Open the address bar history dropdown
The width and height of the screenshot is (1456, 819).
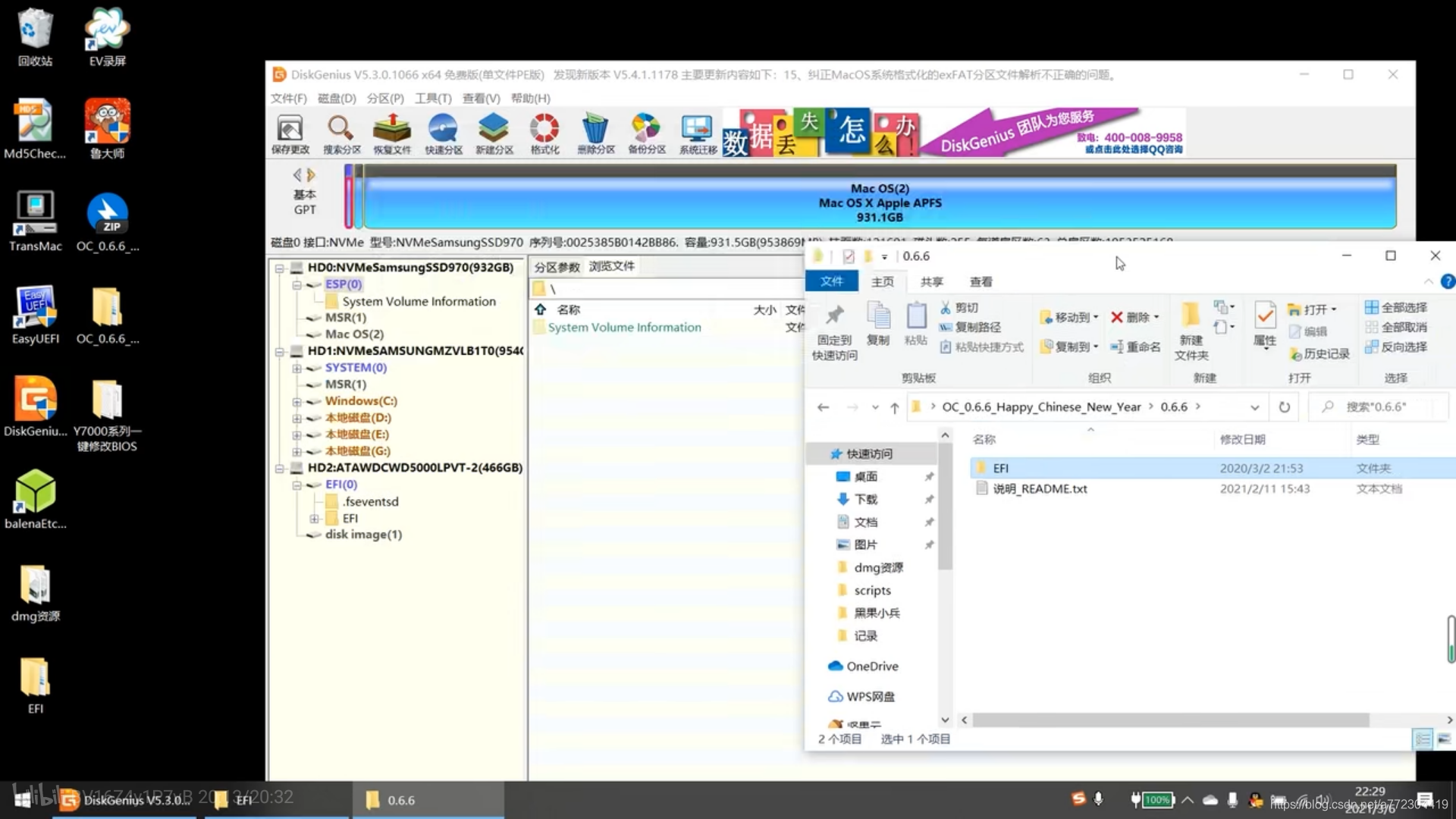click(1255, 407)
